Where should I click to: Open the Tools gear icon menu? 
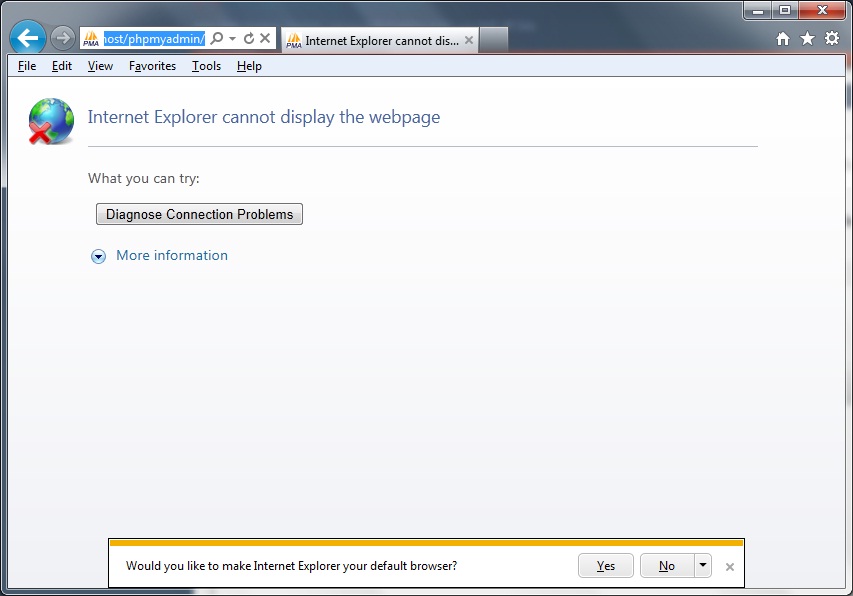tap(832, 38)
